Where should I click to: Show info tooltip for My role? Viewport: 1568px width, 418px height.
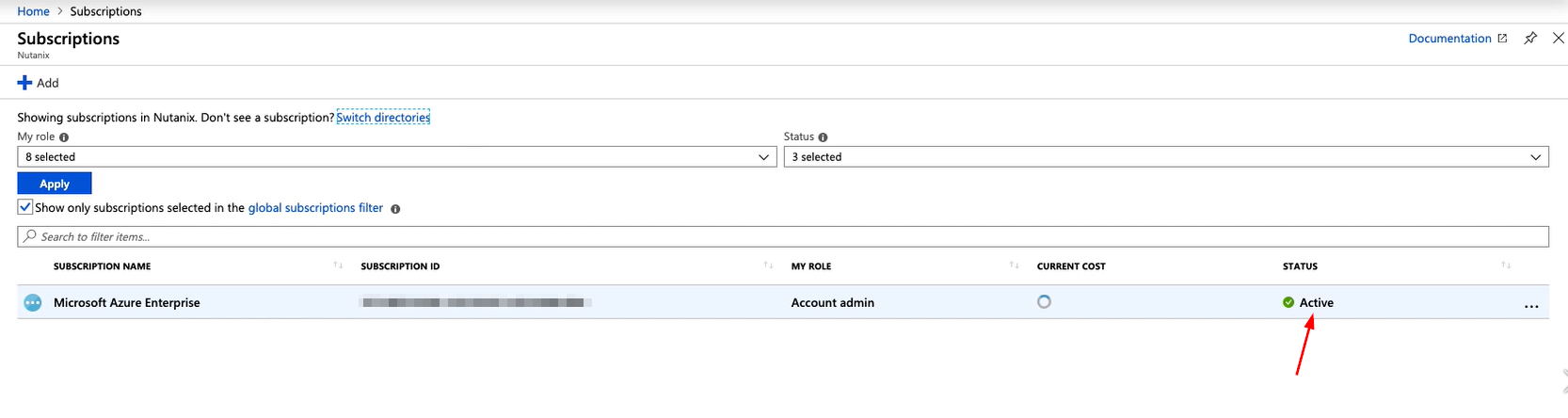pos(64,137)
